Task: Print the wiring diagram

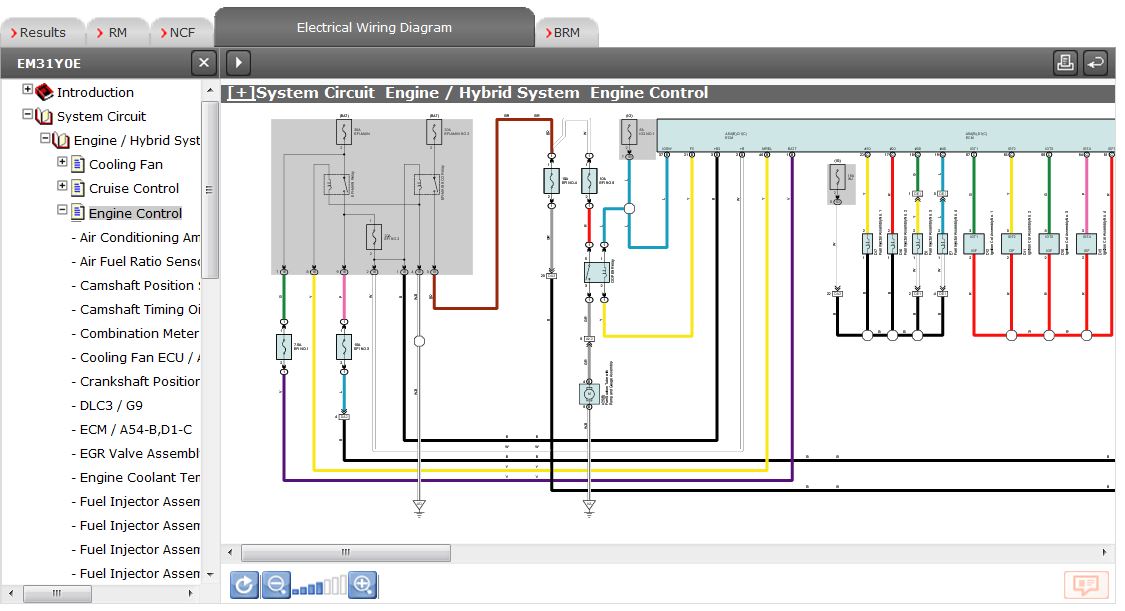Action: [x=1066, y=61]
